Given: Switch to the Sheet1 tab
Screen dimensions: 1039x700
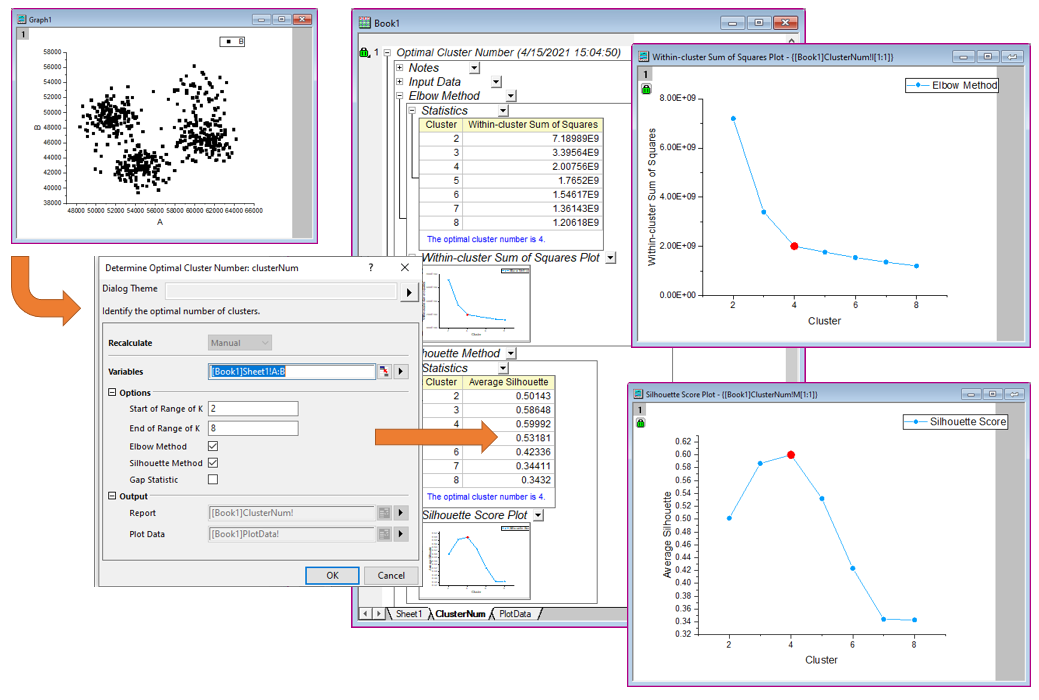Looking at the screenshot, I should pyautogui.click(x=408, y=614).
